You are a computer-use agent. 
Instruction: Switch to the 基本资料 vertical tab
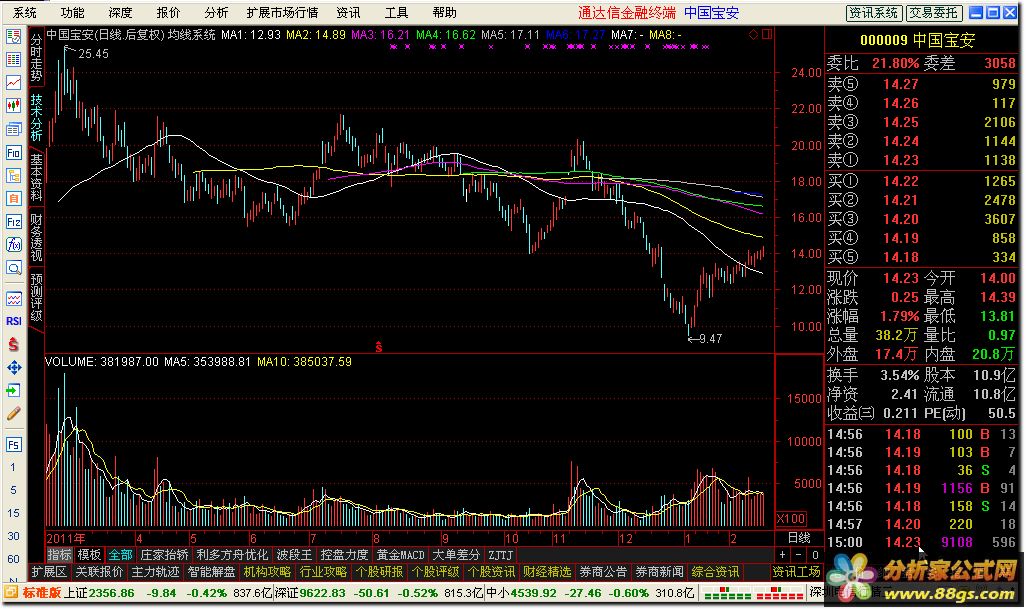[36, 177]
